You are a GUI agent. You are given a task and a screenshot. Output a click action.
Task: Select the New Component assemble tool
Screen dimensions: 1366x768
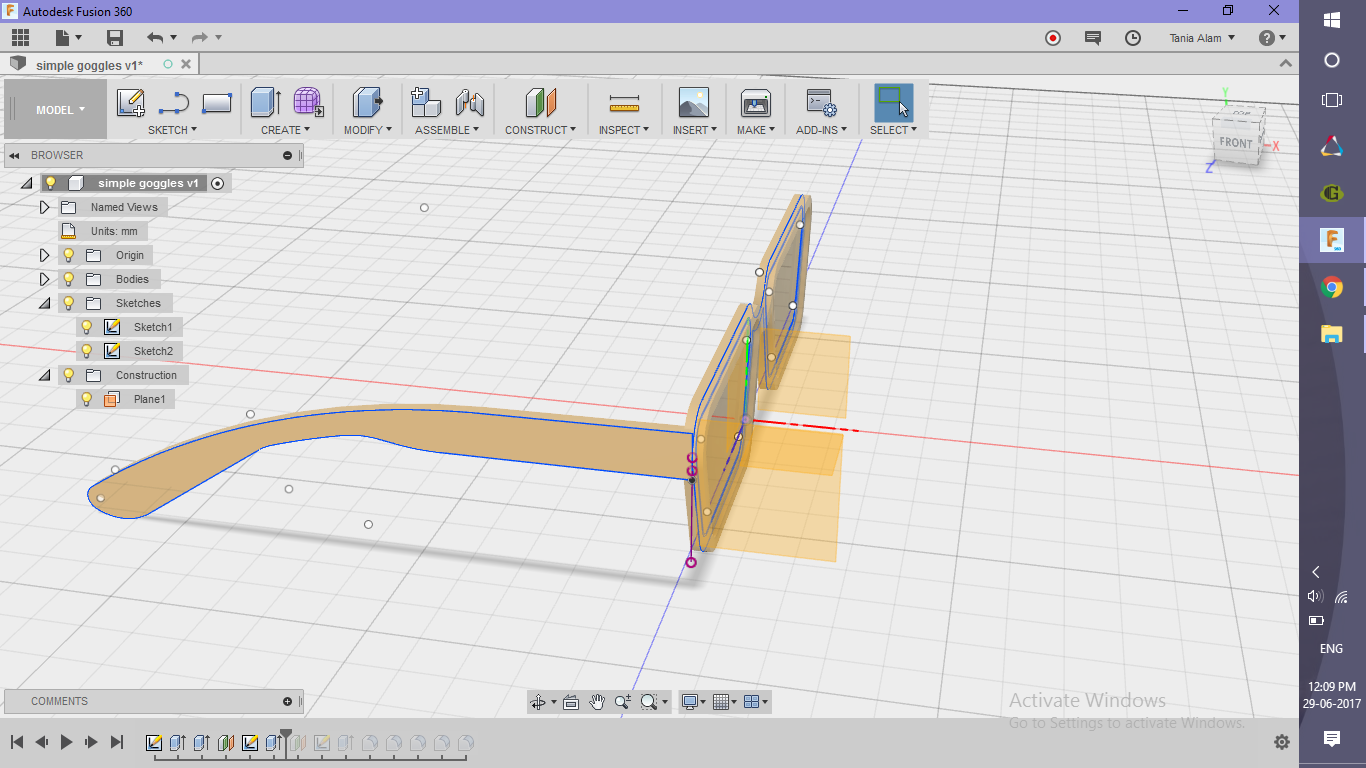click(x=427, y=102)
